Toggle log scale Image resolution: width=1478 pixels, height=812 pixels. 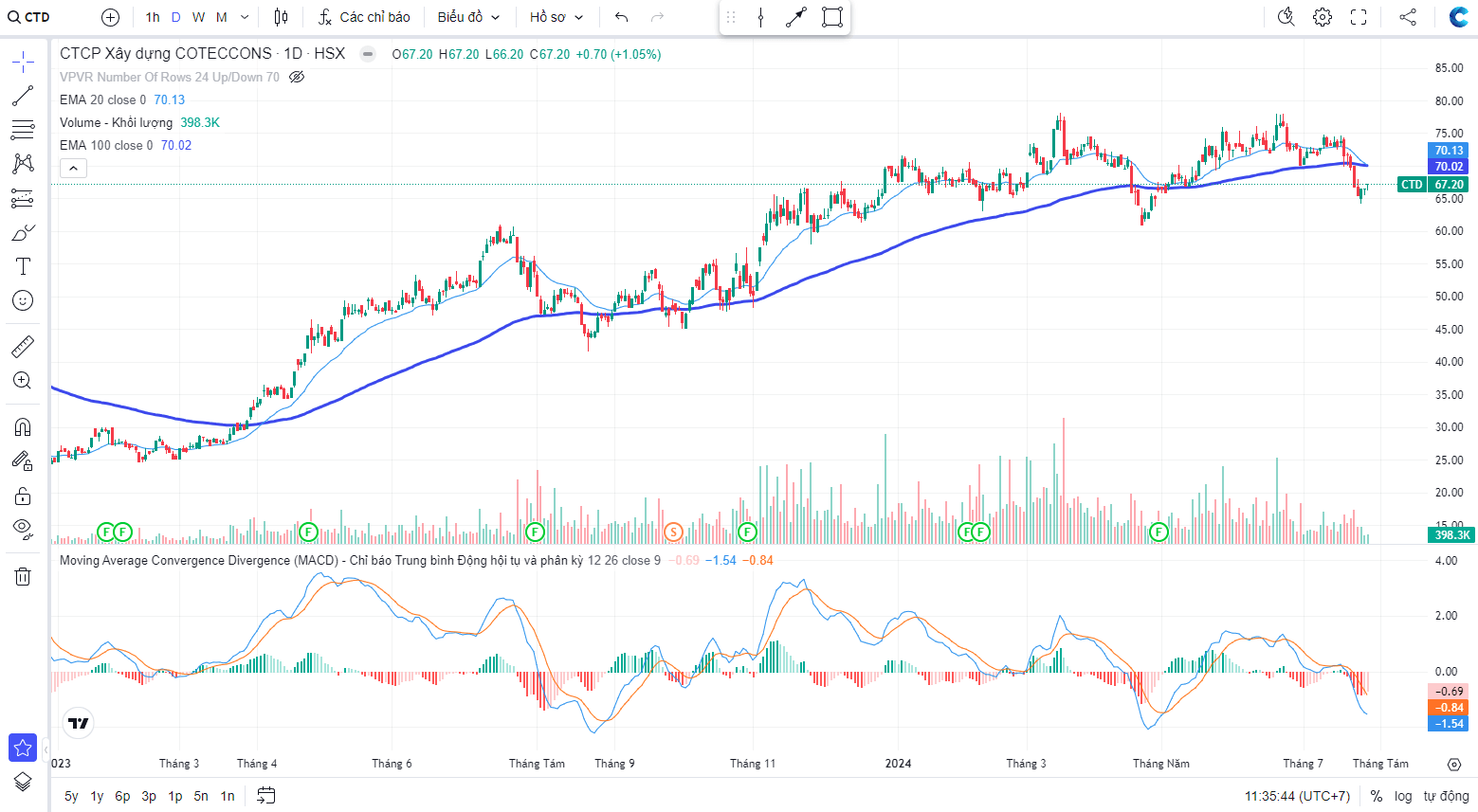[x=1403, y=796]
